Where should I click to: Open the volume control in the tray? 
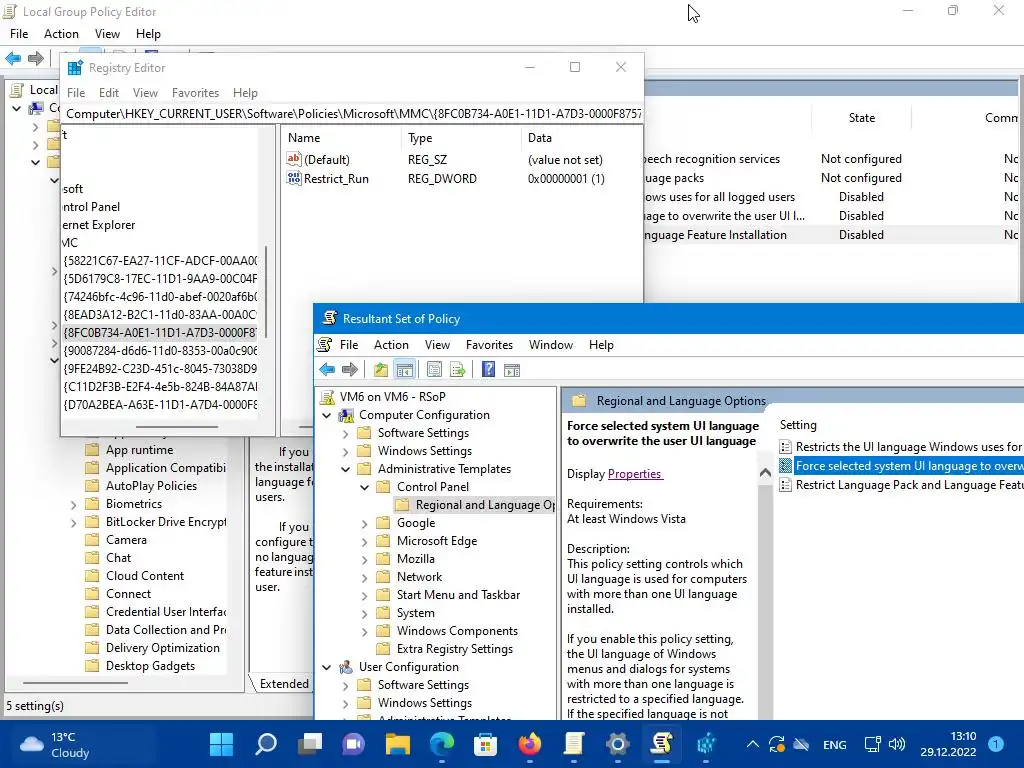click(897, 744)
